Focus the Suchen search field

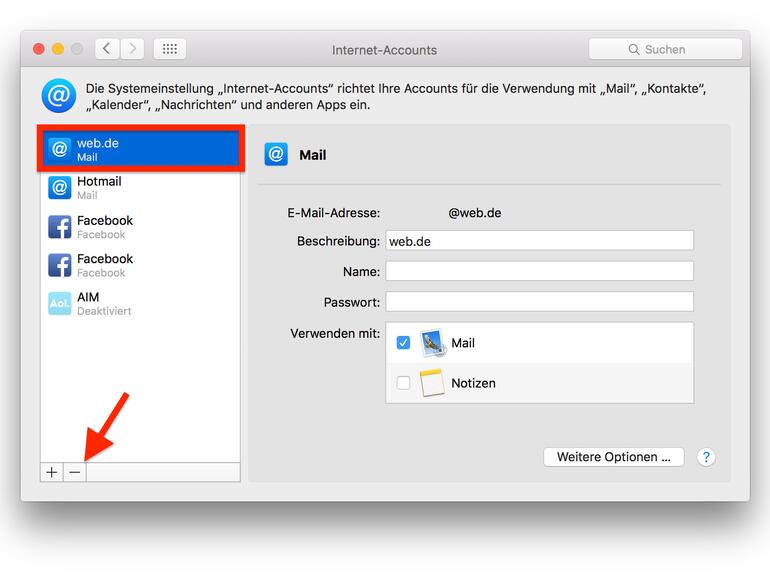(665, 49)
